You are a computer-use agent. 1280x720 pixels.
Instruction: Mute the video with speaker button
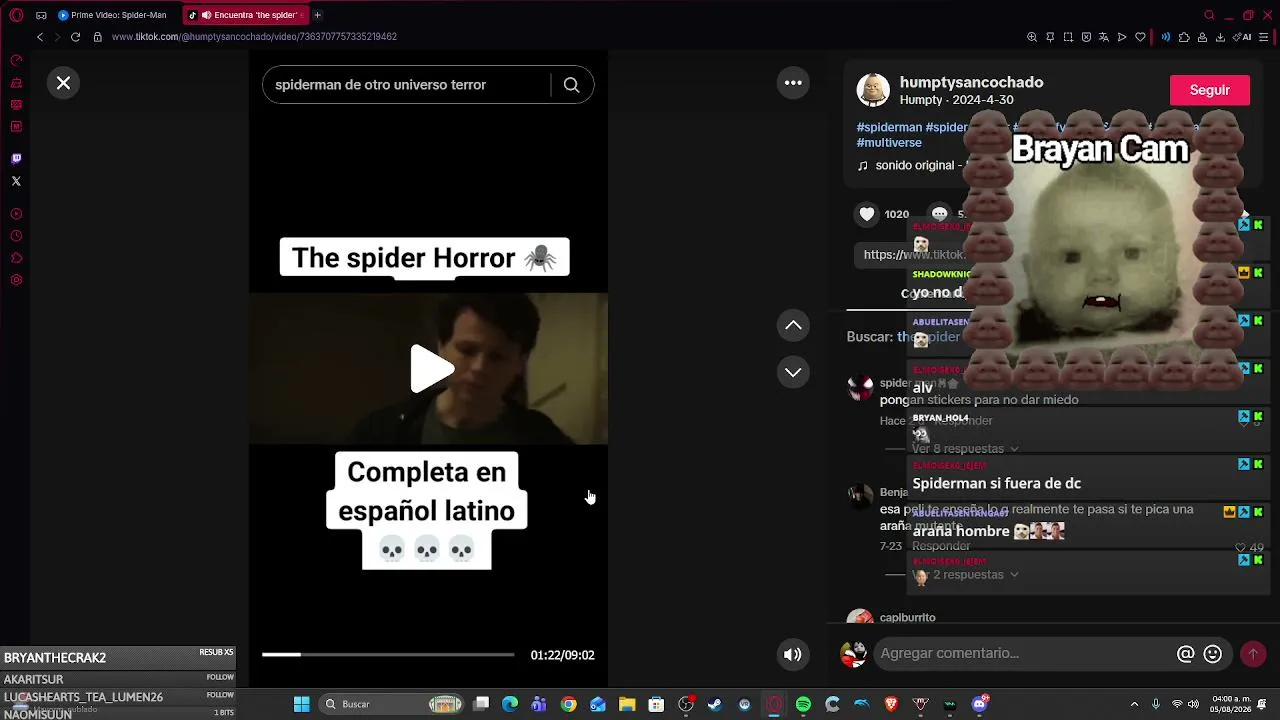pyautogui.click(x=792, y=655)
